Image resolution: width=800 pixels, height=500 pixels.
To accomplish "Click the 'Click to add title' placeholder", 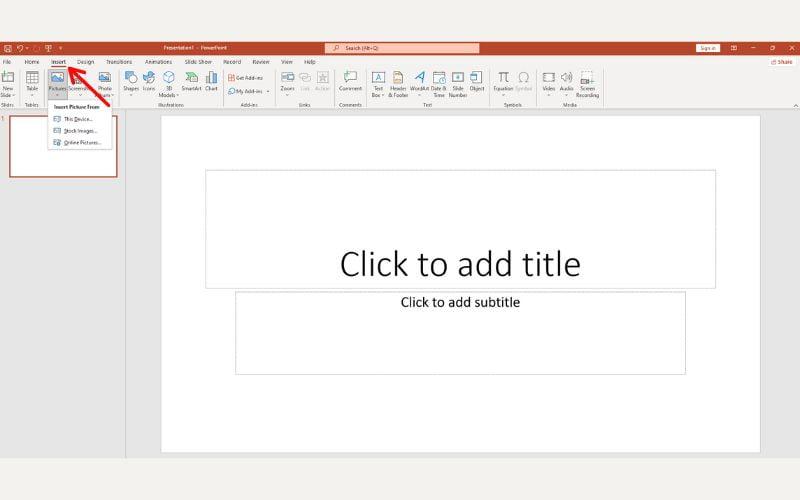I will tap(460, 229).
